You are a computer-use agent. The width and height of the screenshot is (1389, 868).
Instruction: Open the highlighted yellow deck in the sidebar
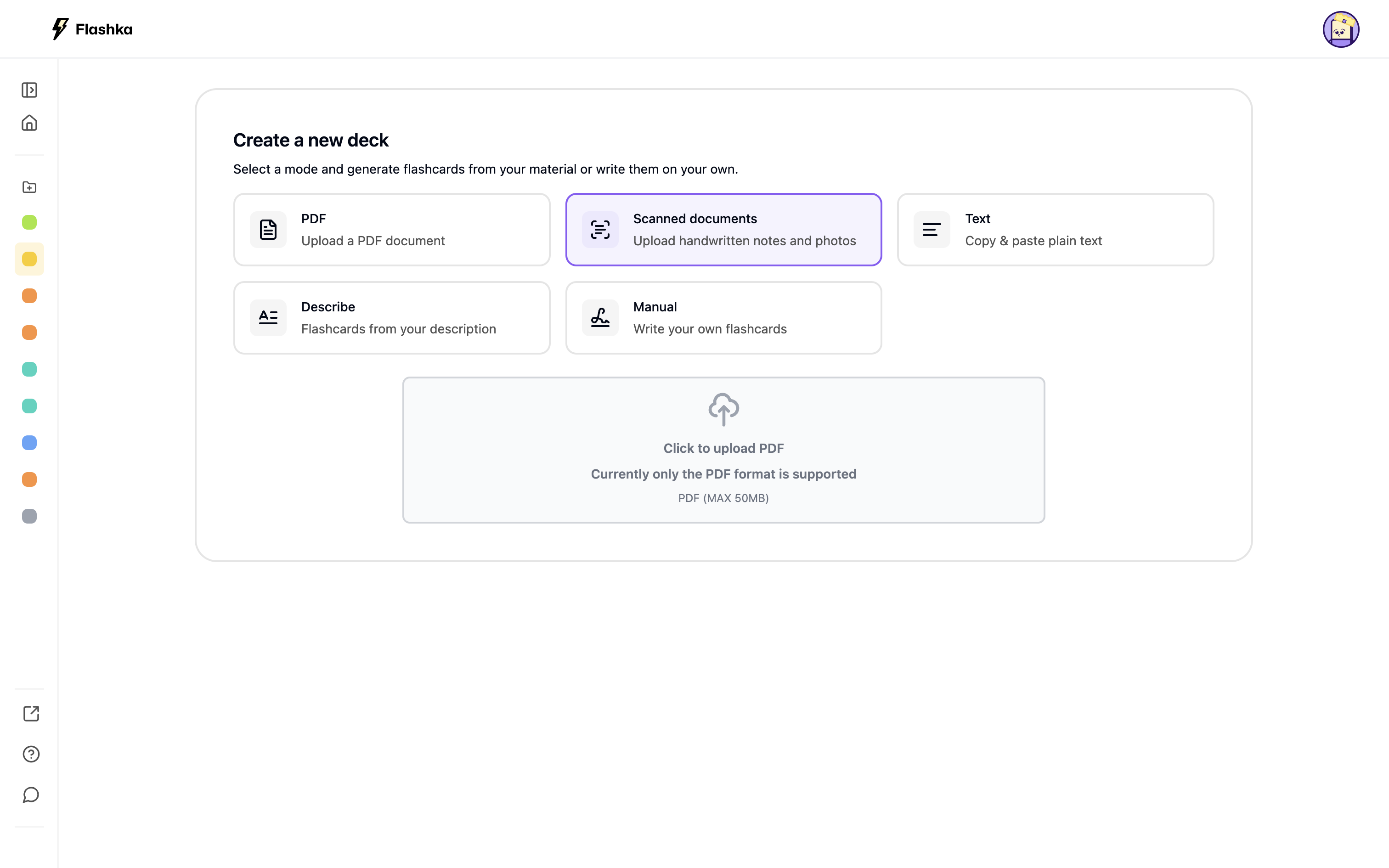tap(29, 259)
